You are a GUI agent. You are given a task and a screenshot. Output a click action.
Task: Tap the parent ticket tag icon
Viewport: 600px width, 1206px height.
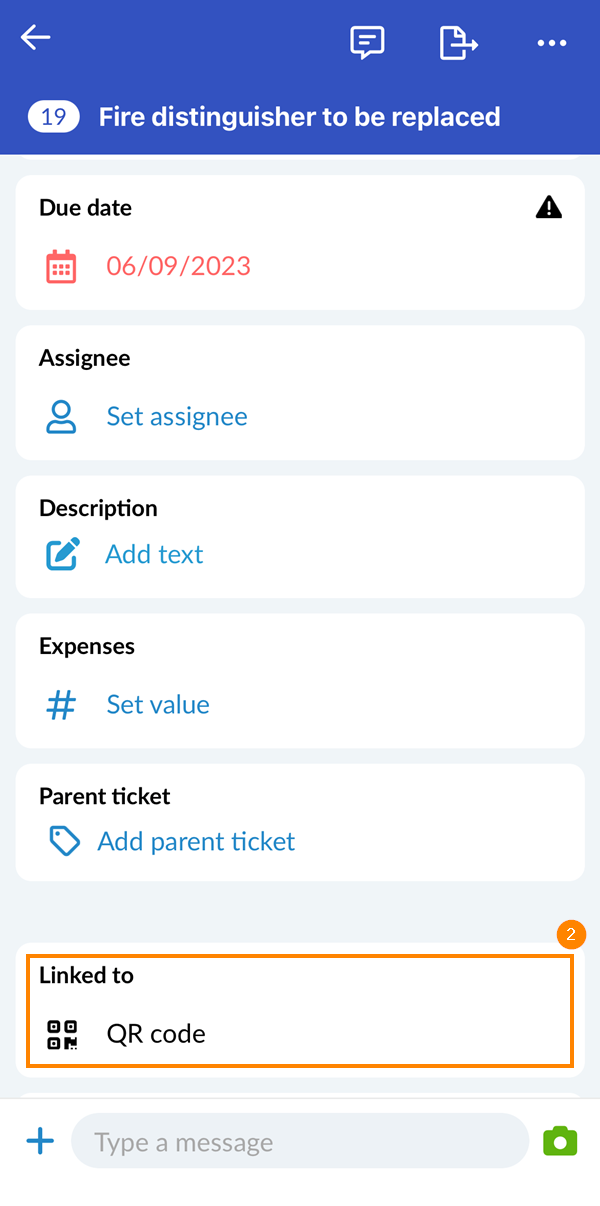coord(64,842)
